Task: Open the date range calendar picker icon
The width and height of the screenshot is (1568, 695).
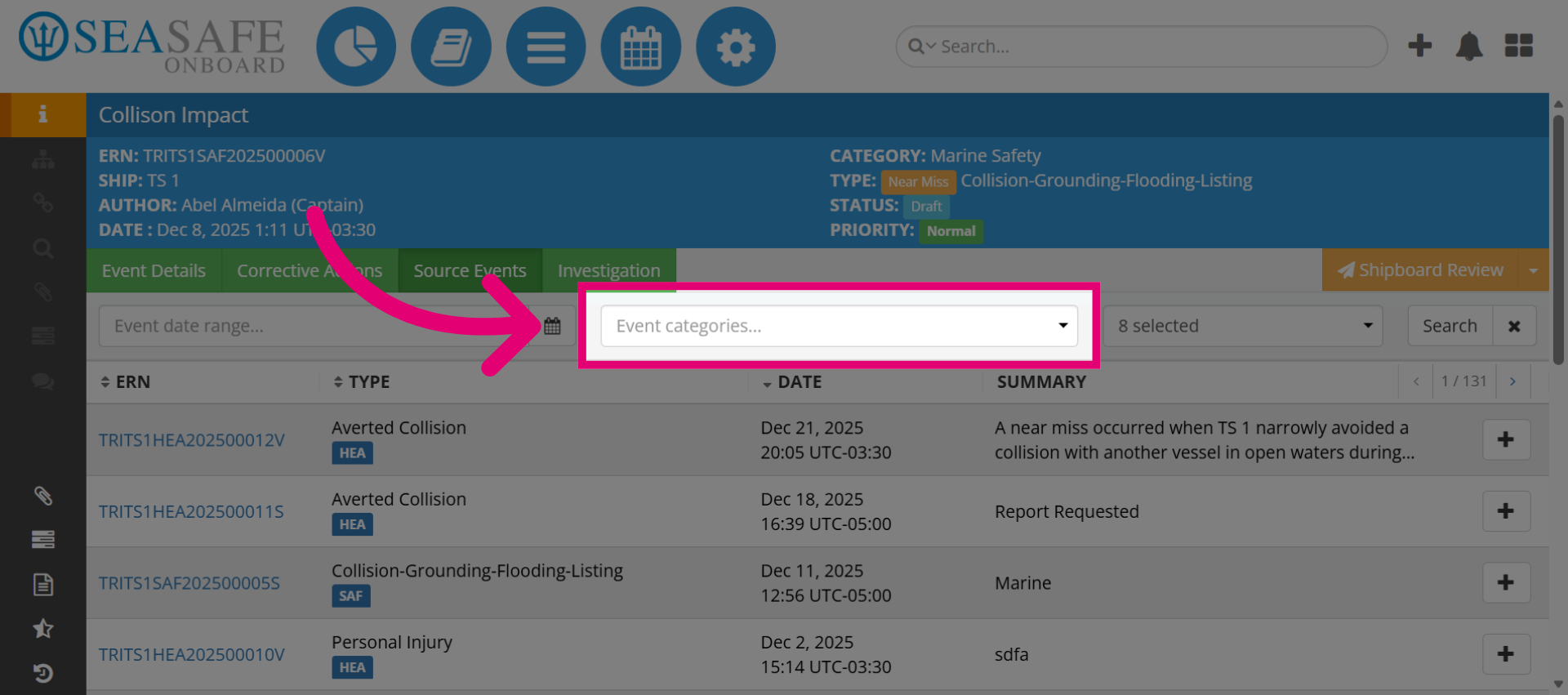Action: [x=552, y=326]
